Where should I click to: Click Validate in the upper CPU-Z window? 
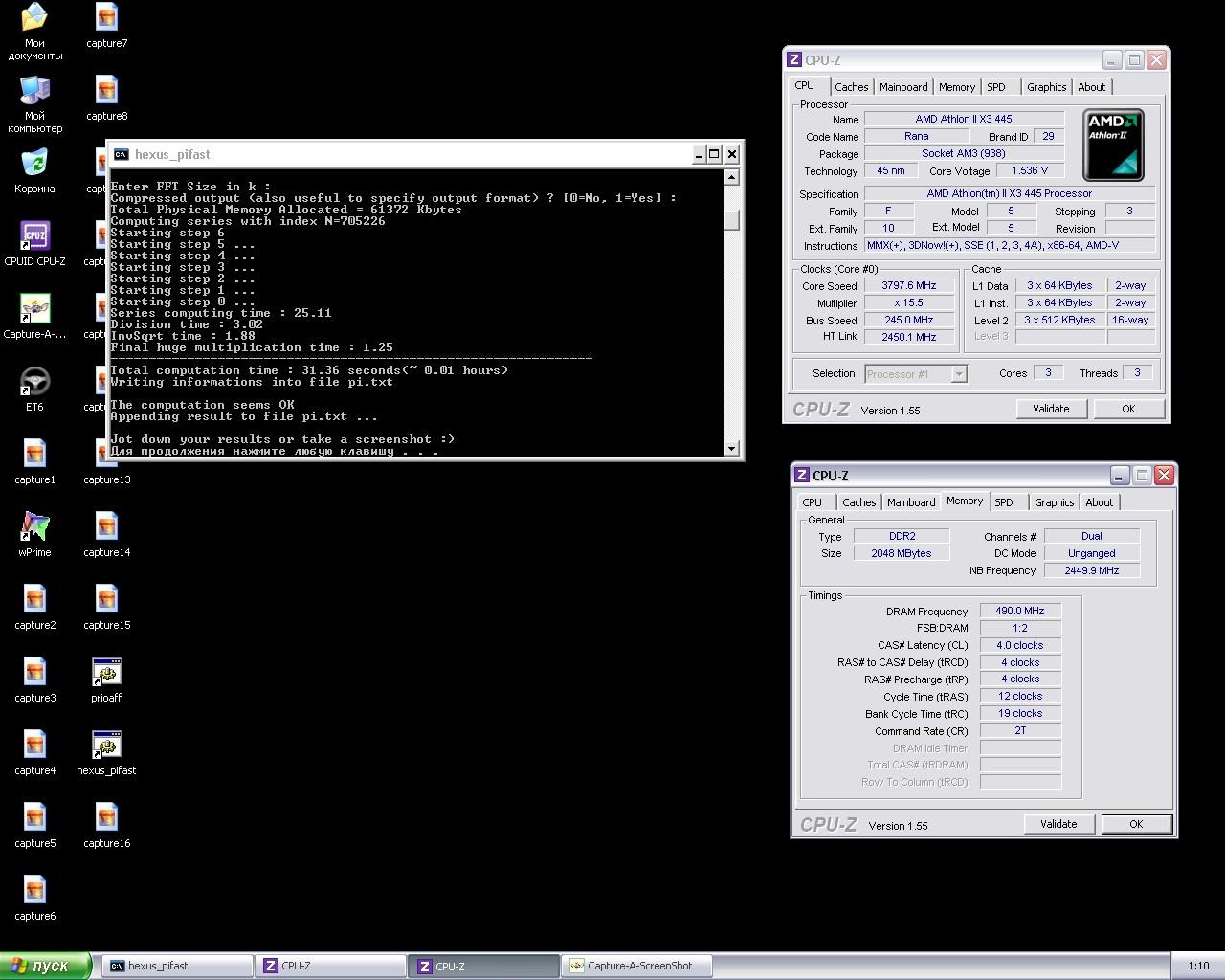(x=1051, y=409)
